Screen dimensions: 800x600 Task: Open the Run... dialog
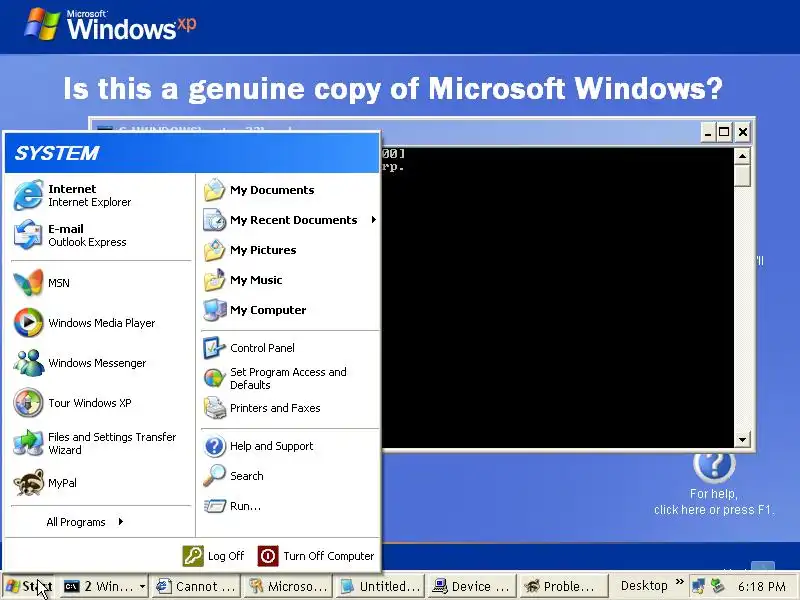pyautogui.click(x=290, y=506)
